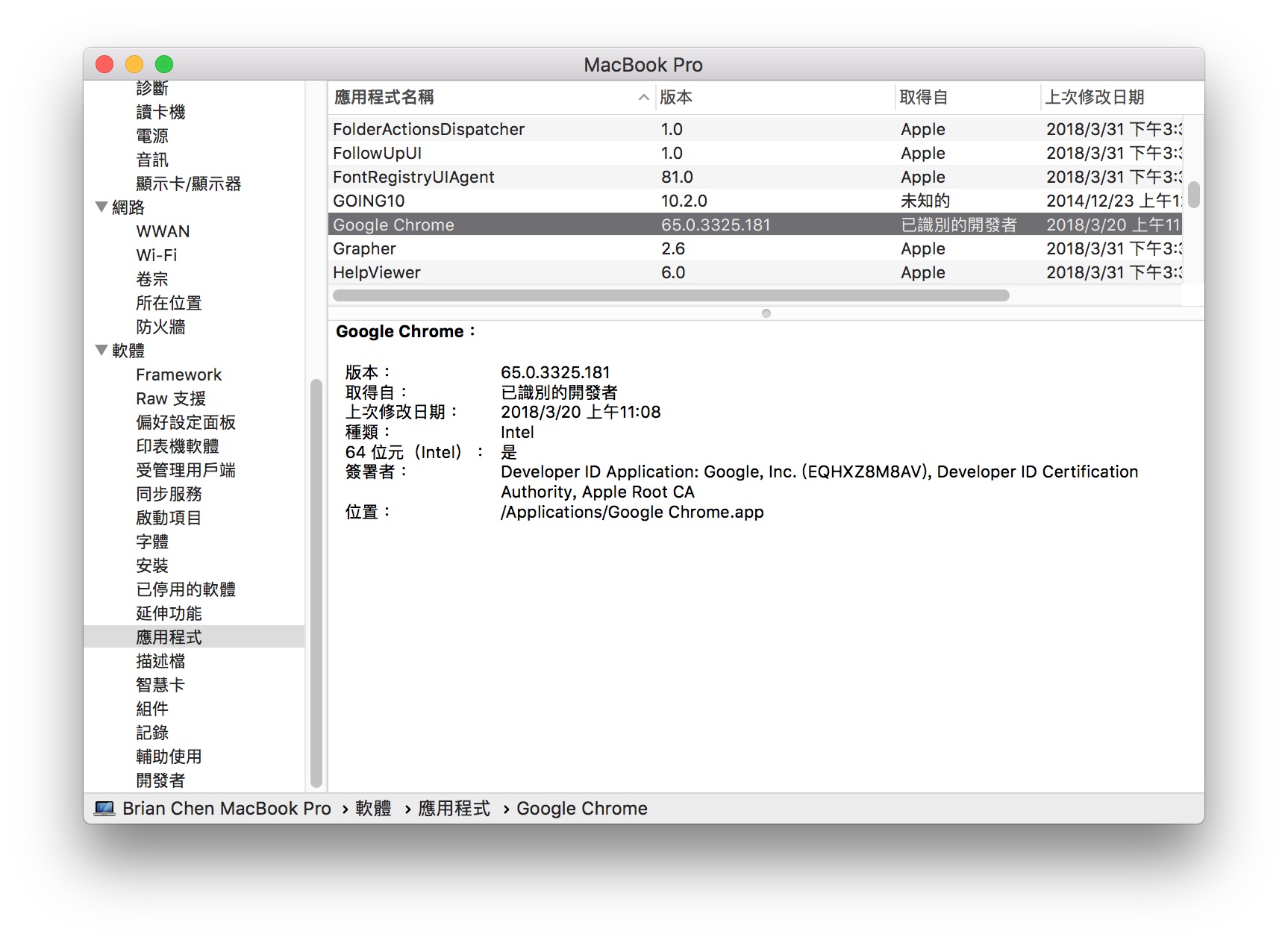Select Raw 支援 in the sidebar
Image resolution: width=1288 pixels, height=943 pixels.
(x=171, y=398)
